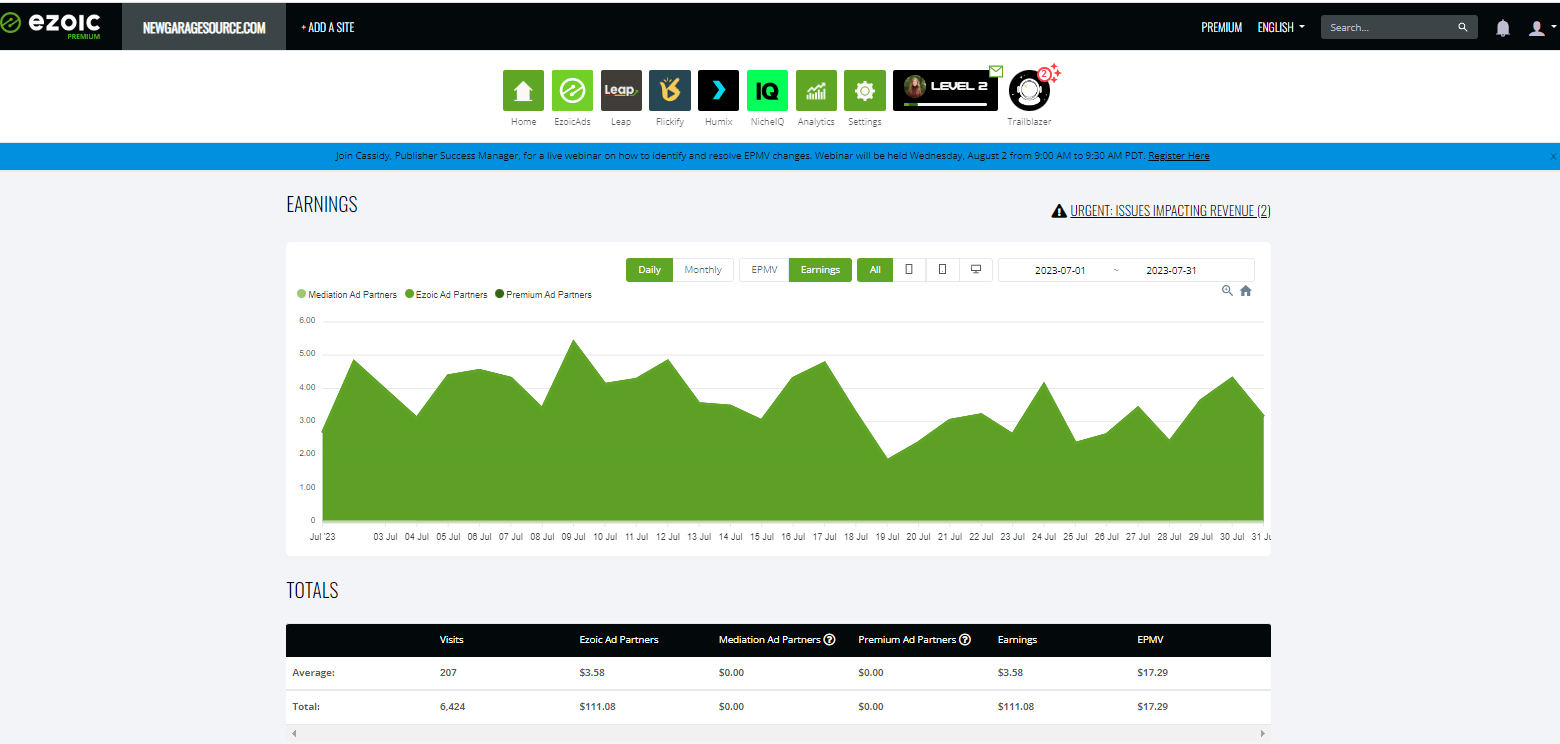Click the Premium link in header

[1221, 28]
